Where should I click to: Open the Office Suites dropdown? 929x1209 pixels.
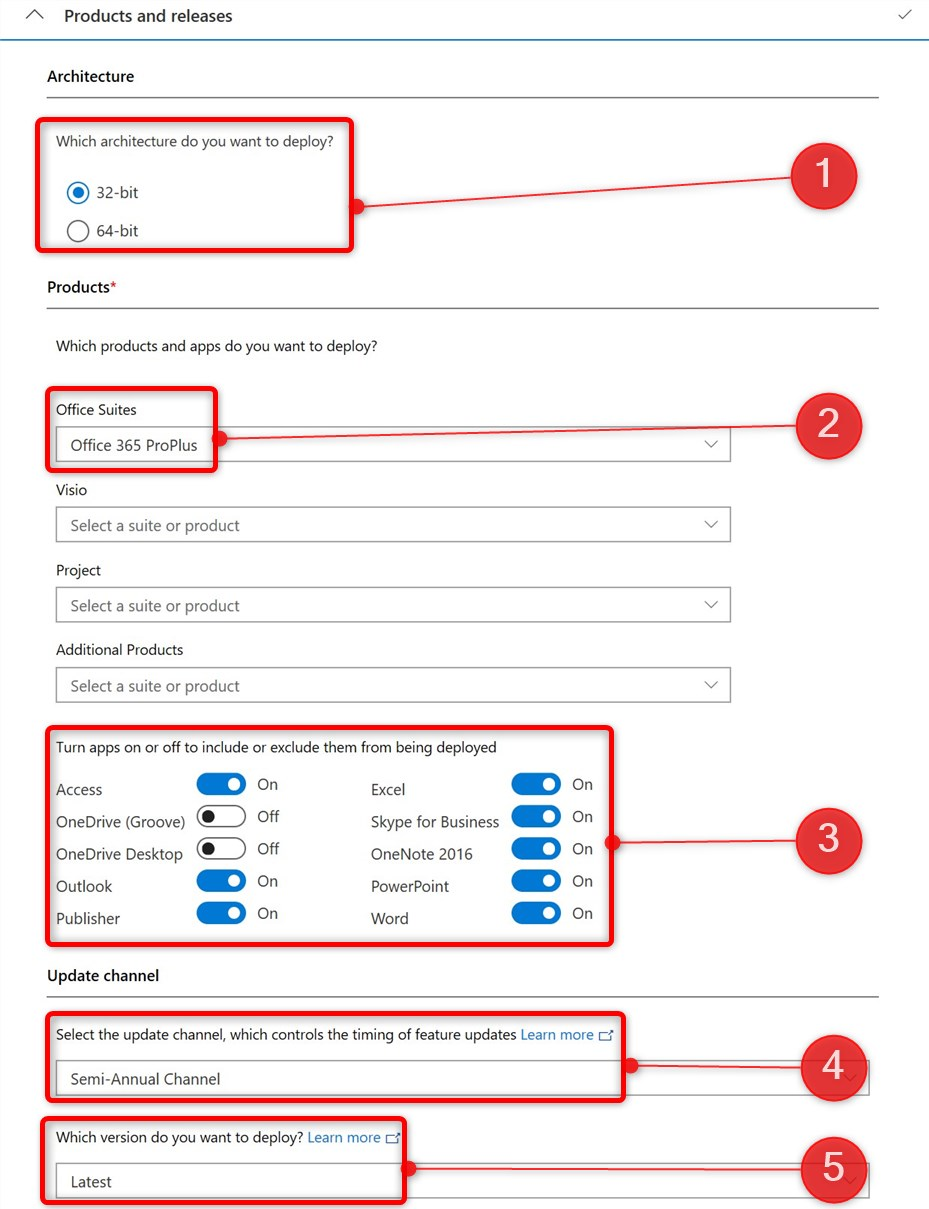tap(393, 445)
